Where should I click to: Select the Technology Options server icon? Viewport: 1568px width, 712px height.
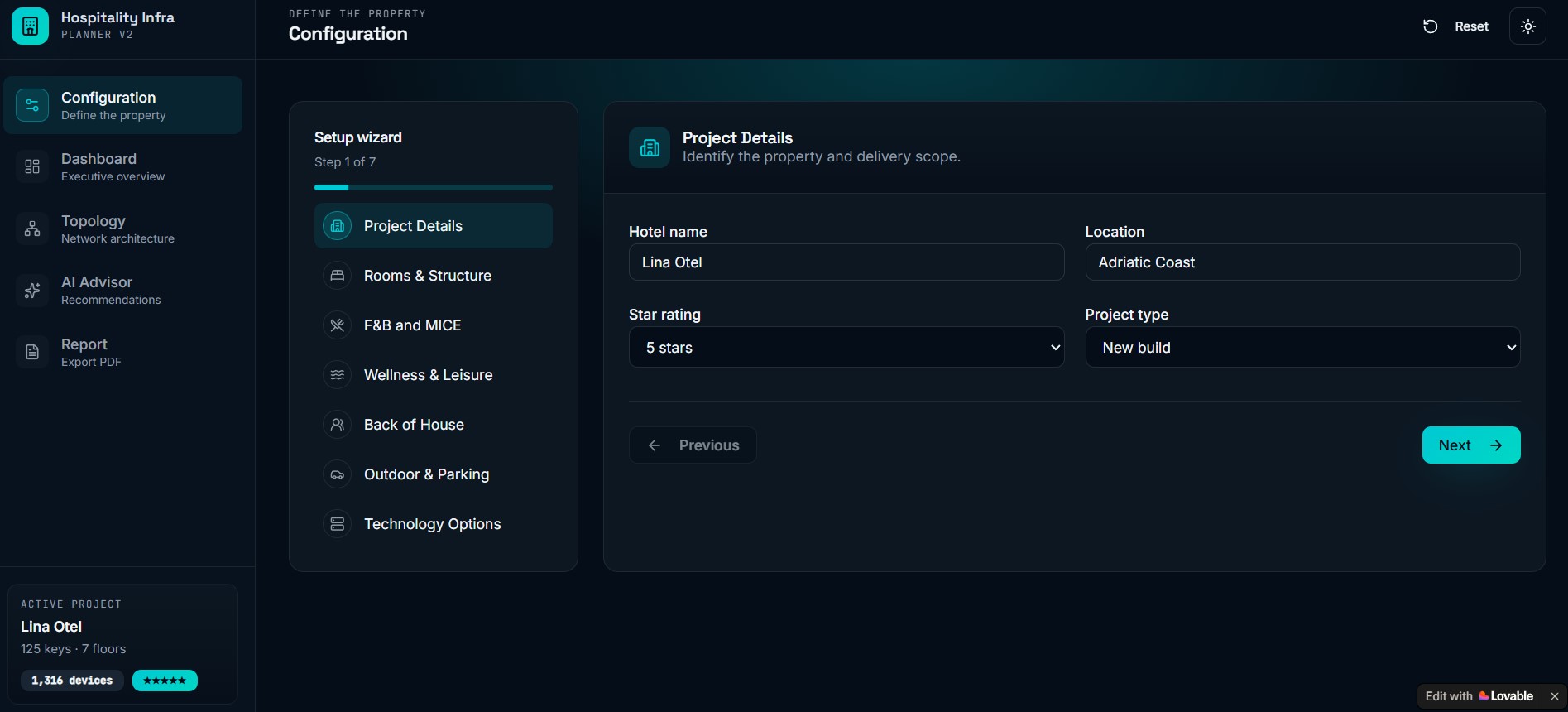pyautogui.click(x=337, y=524)
